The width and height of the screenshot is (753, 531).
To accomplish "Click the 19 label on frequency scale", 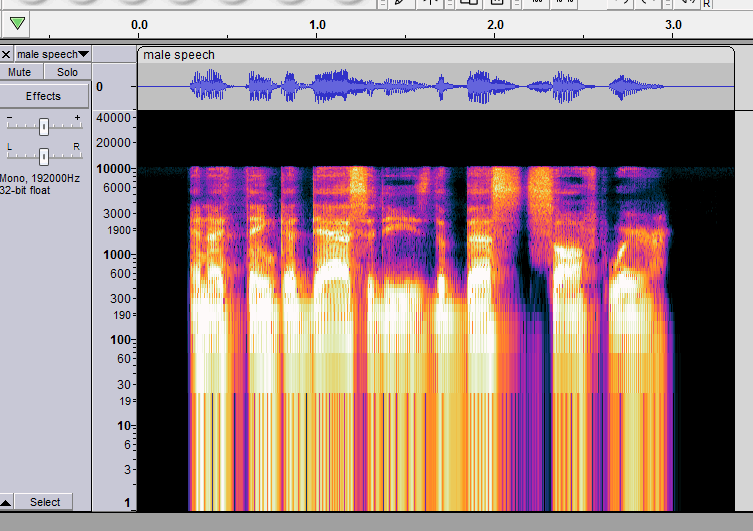I will [125, 401].
